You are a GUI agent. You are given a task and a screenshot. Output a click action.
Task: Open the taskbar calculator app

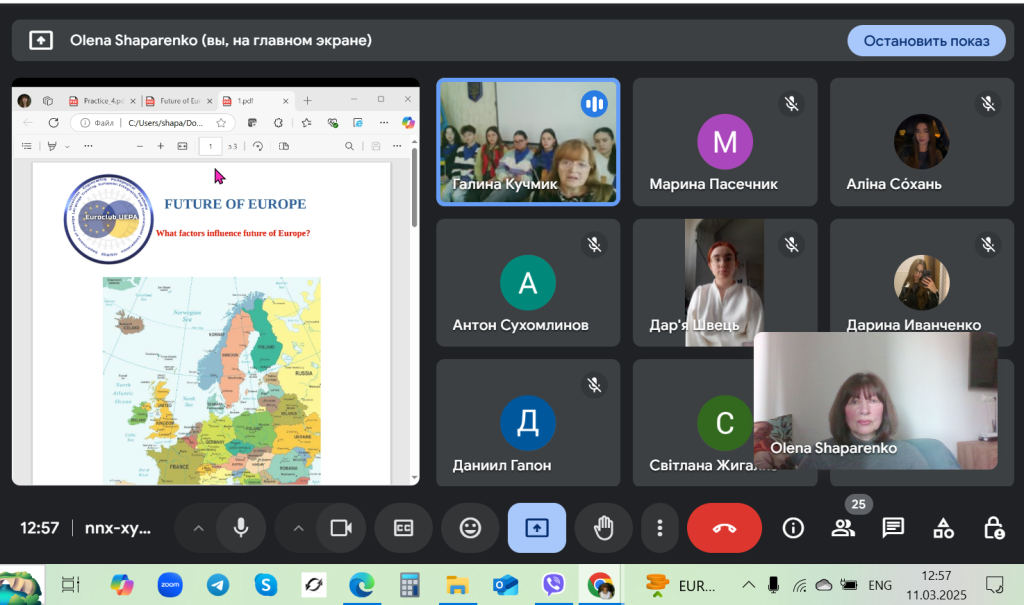[409, 585]
